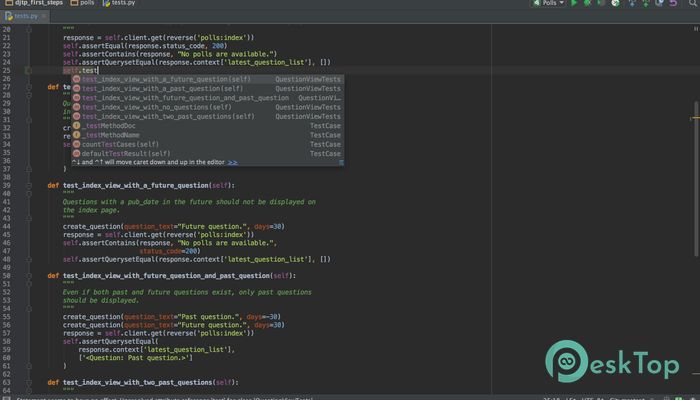This screenshot has height=400, width=700.
Task: Click the field icon beside _testMethodDoc
Action: pos(76,125)
